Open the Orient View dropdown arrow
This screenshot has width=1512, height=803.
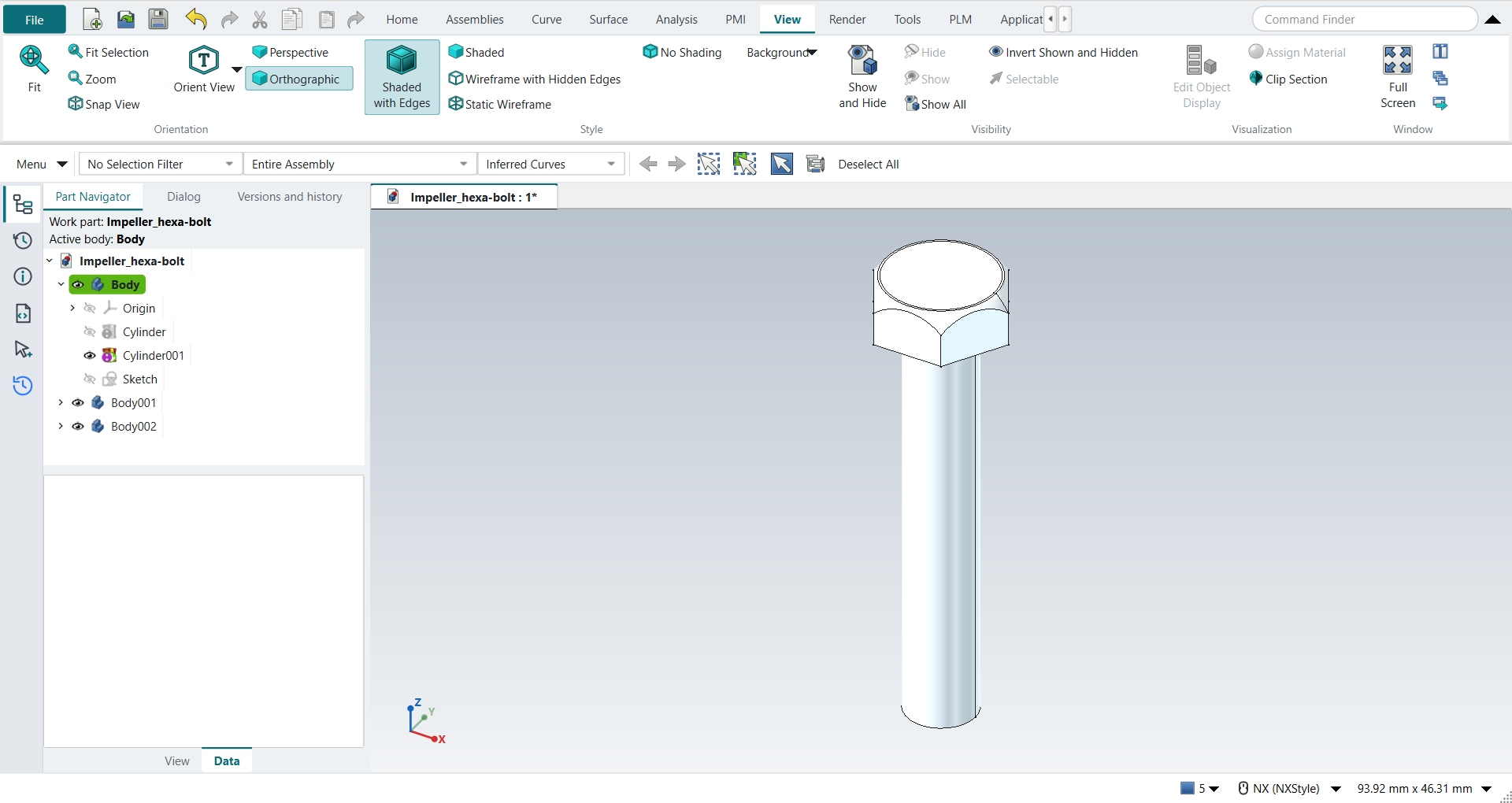(x=236, y=69)
